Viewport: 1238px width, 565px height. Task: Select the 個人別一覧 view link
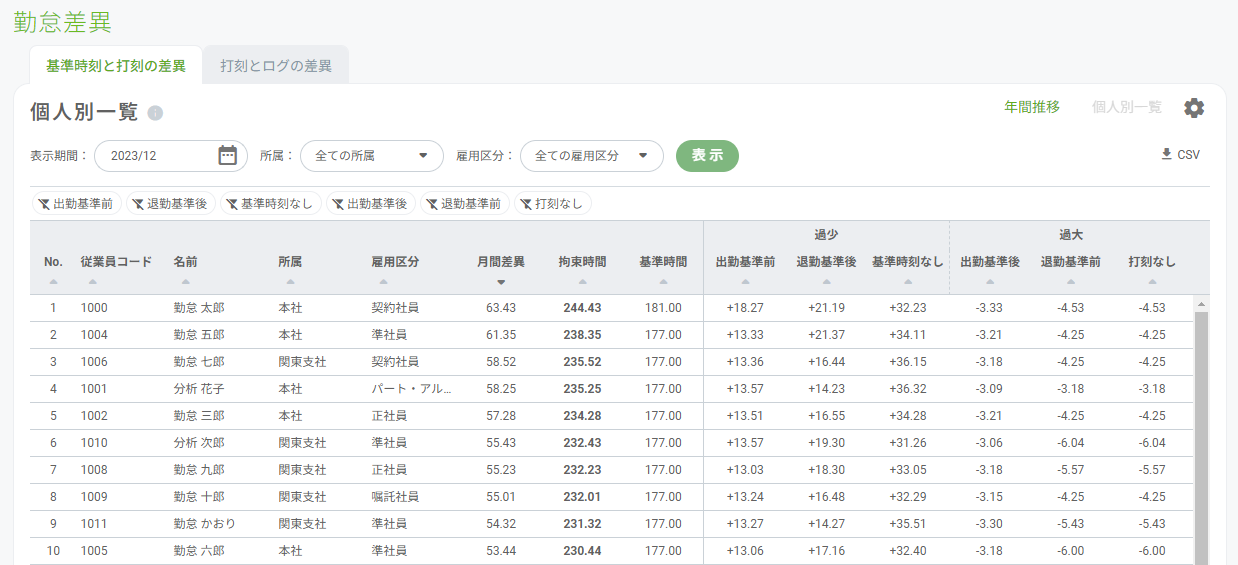tap(1127, 107)
